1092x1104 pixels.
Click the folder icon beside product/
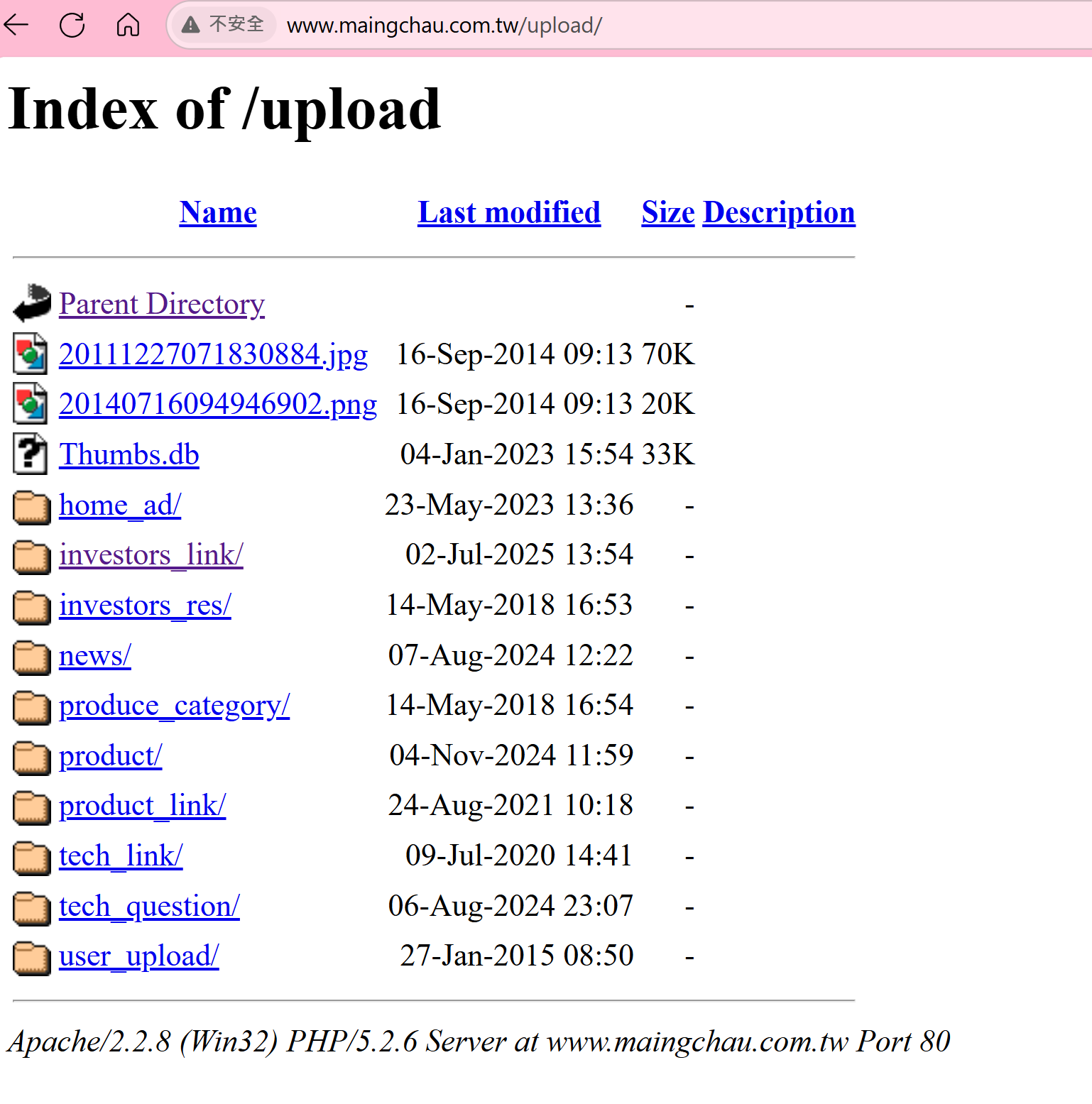coord(32,758)
